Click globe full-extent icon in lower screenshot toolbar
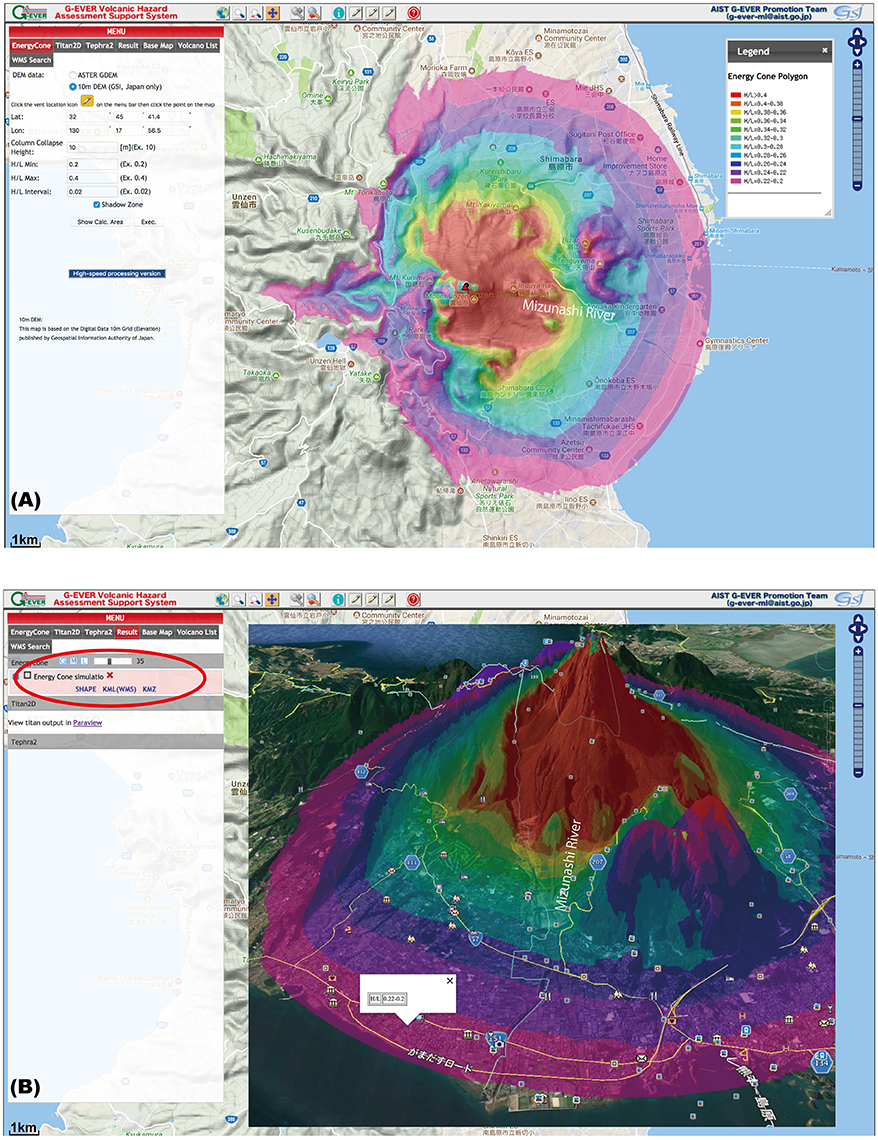878x1140 pixels. (222, 599)
